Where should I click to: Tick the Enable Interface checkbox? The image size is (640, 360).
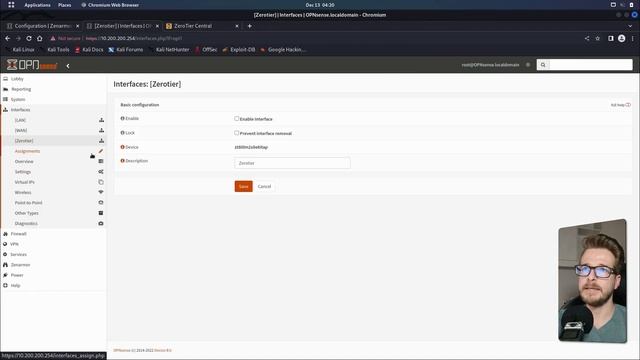pos(236,118)
